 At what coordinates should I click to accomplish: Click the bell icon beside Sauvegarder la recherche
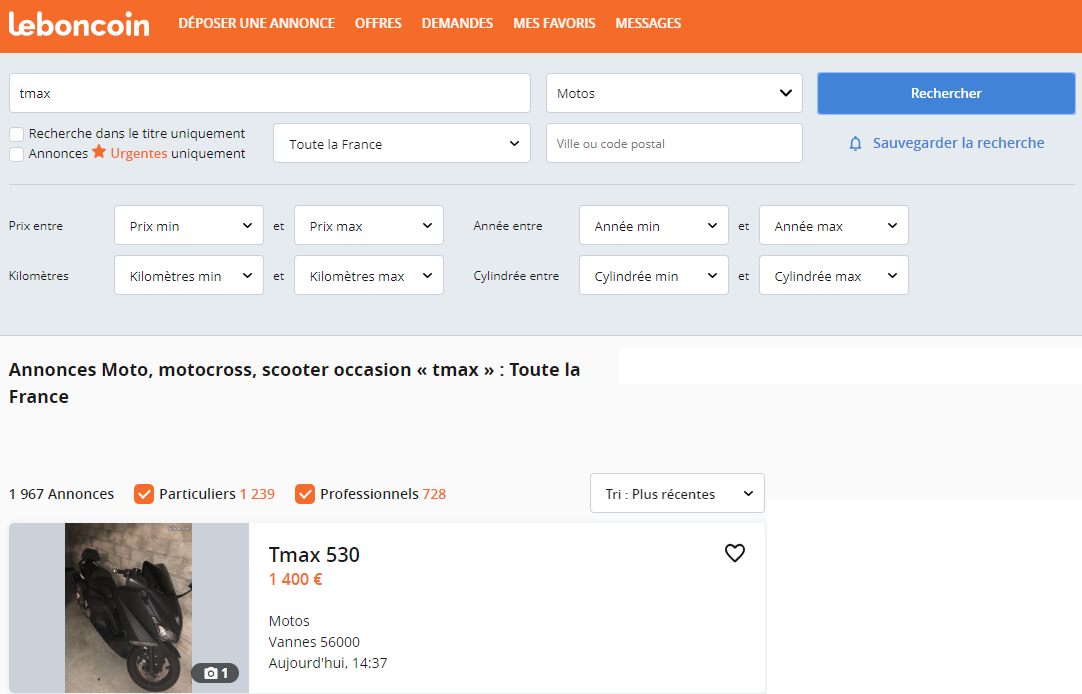pos(855,143)
